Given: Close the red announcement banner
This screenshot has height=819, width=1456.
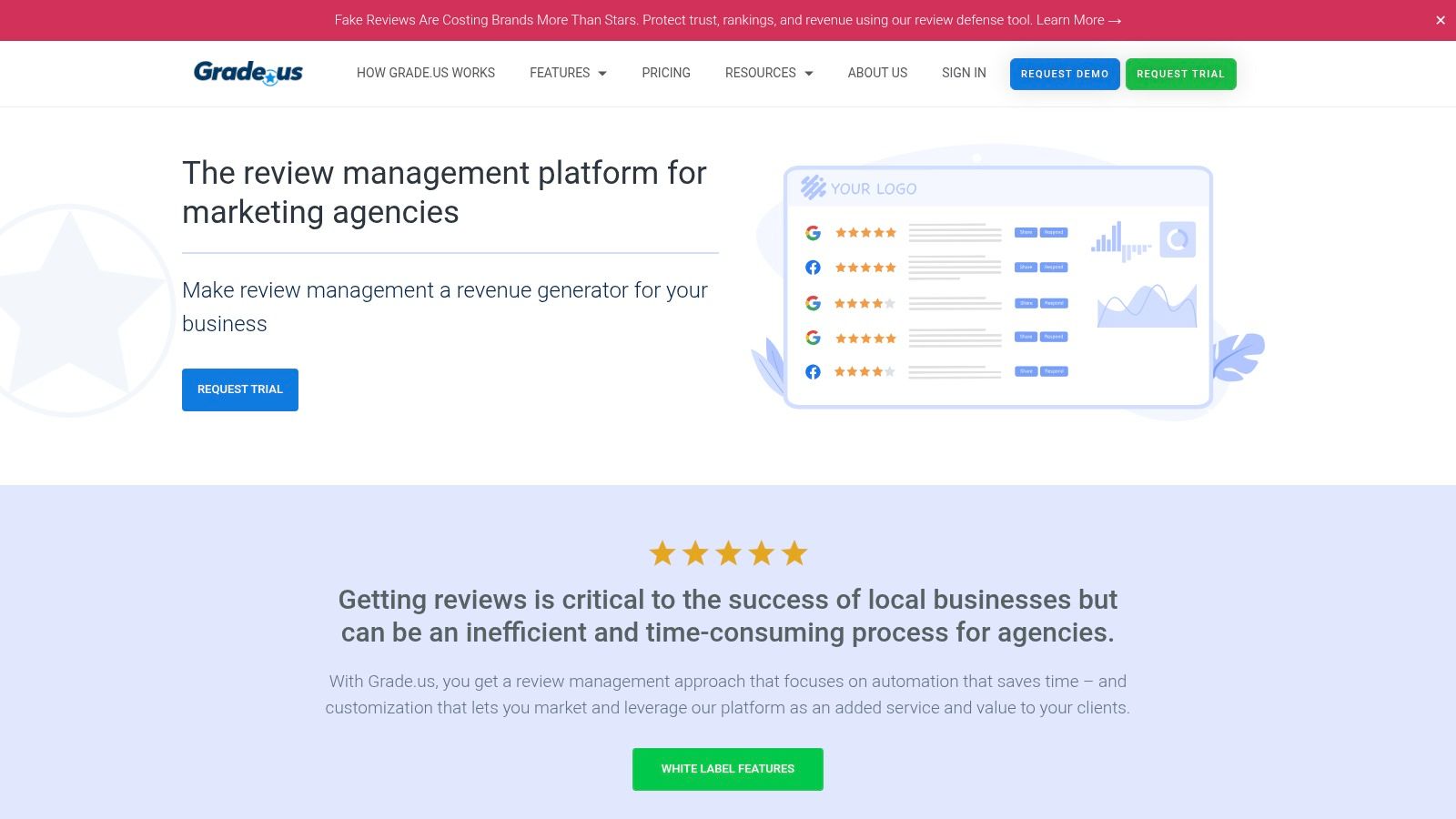Looking at the screenshot, I should (1440, 20).
